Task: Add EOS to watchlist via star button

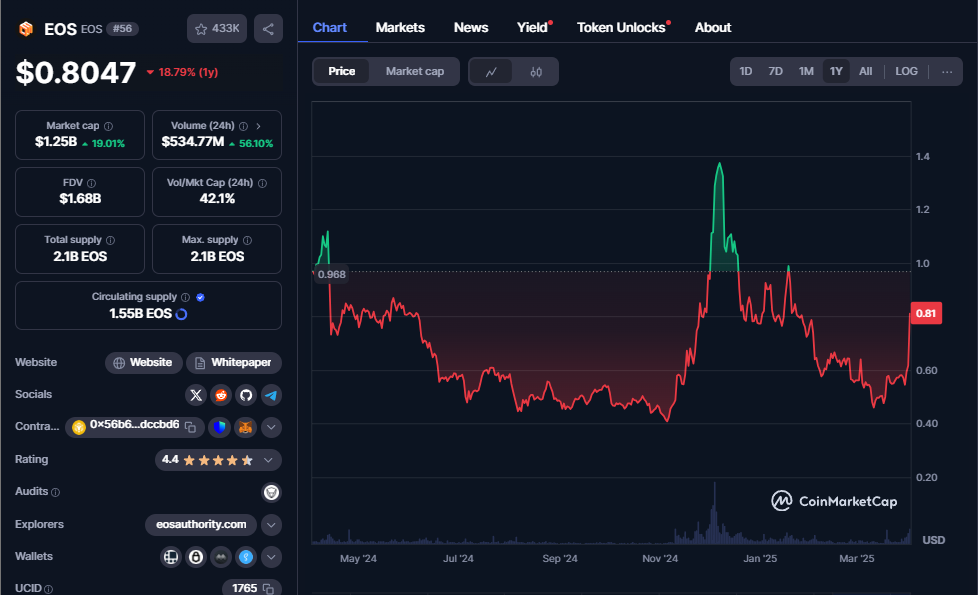Action: click(x=216, y=29)
